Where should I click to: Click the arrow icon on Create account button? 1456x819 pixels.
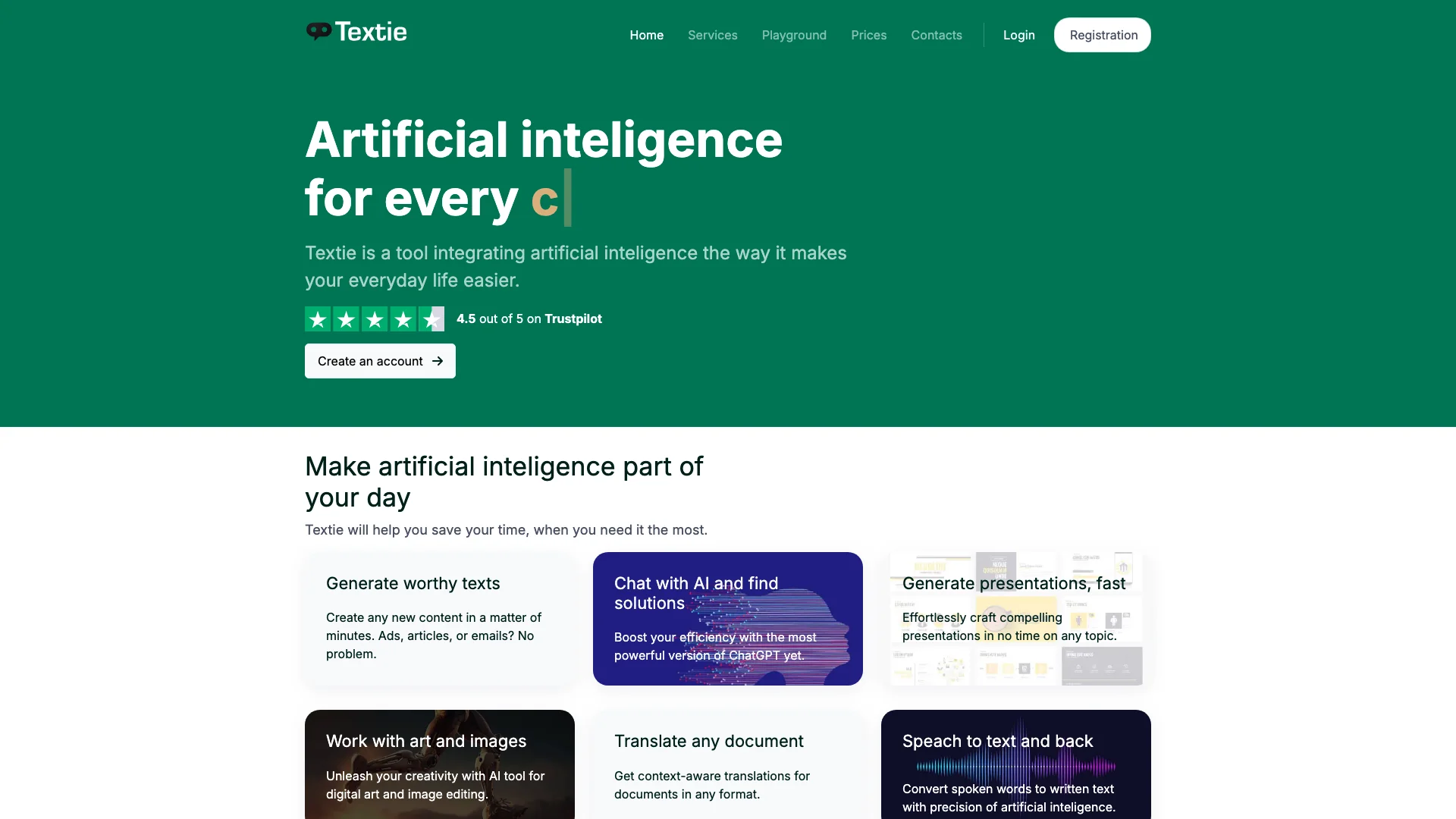439,361
